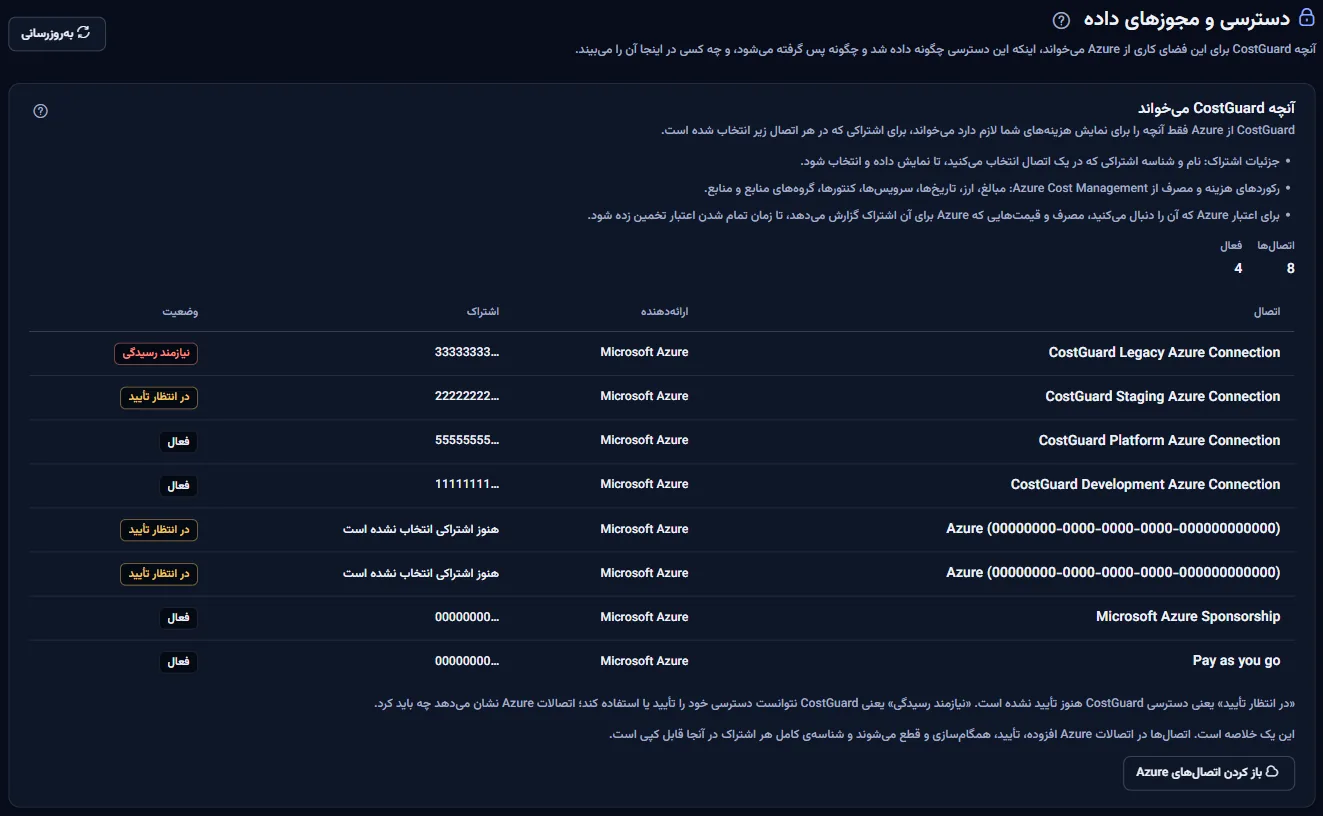Click the ارائه‌دهنده column header

tap(665, 312)
